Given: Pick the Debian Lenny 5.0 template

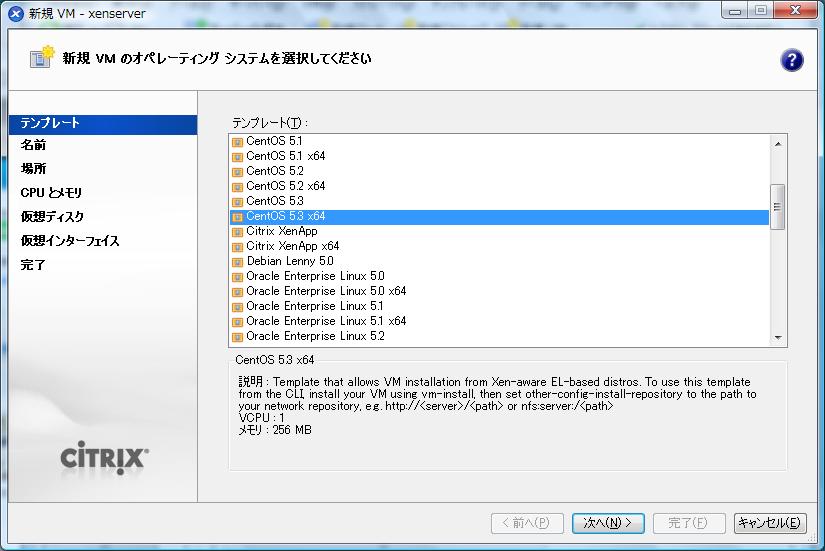Looking at the screenshot, I should tap(499, 261).
